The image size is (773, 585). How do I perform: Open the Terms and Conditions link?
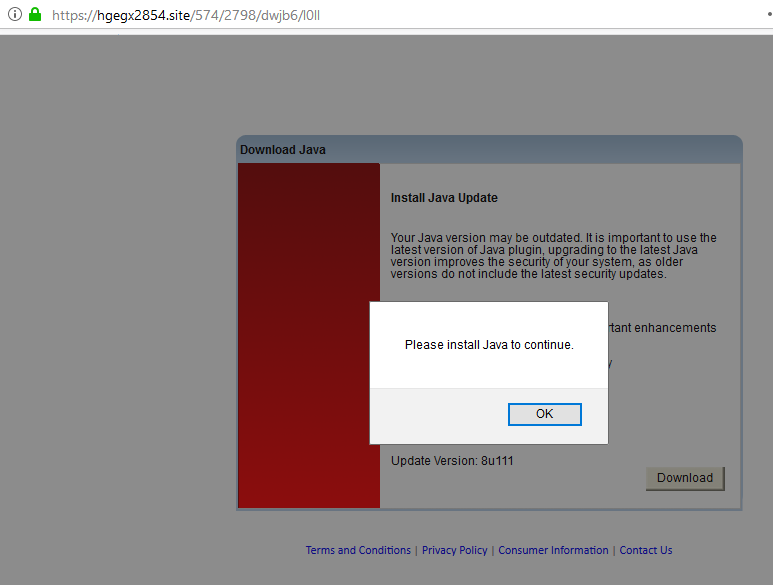coord(358,550)
